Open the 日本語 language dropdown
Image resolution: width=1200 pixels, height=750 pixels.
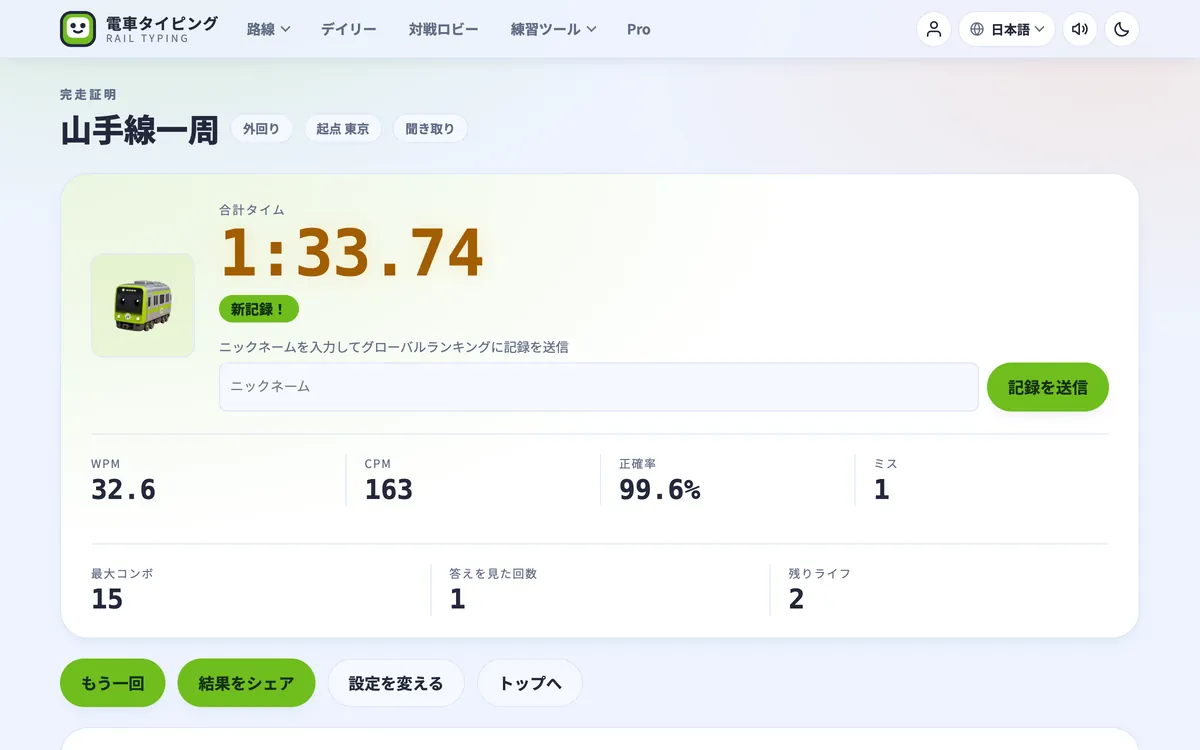pyautogui.click(x=1007, y=29)
